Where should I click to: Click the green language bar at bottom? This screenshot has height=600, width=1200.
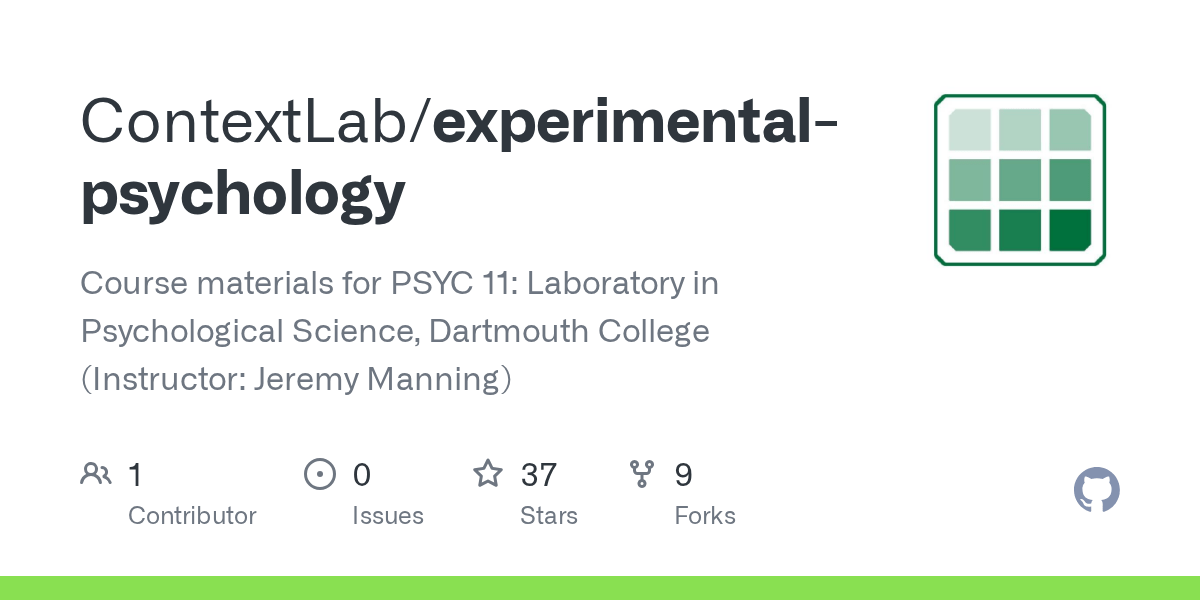[600, 588]
